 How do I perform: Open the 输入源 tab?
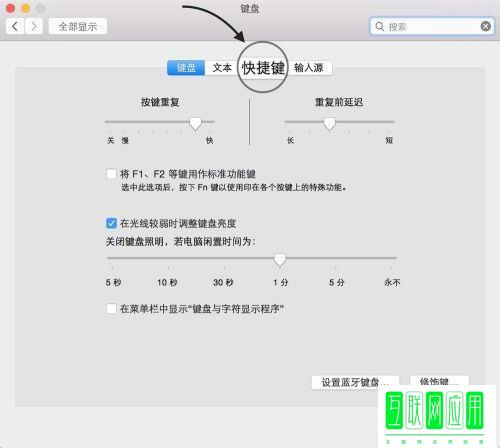coord(309,68)
